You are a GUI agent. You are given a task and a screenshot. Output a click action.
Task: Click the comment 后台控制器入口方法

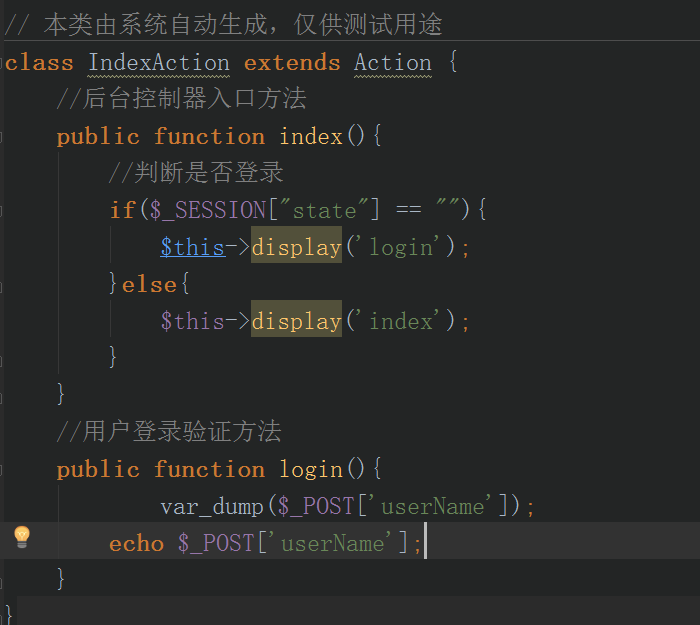[x=182, y=99]
